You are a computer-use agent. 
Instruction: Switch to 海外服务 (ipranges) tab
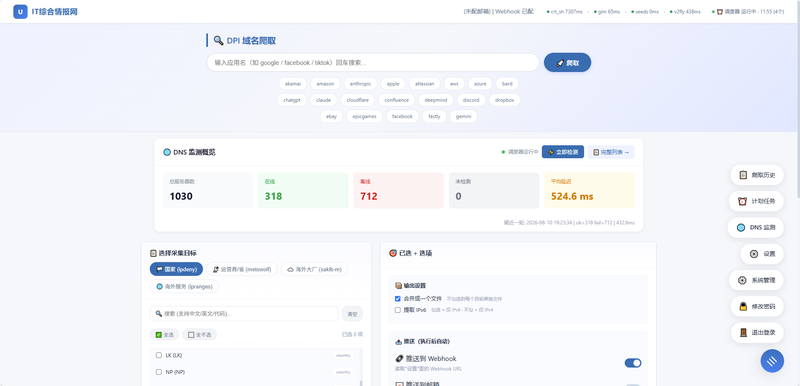click(184, 286)
